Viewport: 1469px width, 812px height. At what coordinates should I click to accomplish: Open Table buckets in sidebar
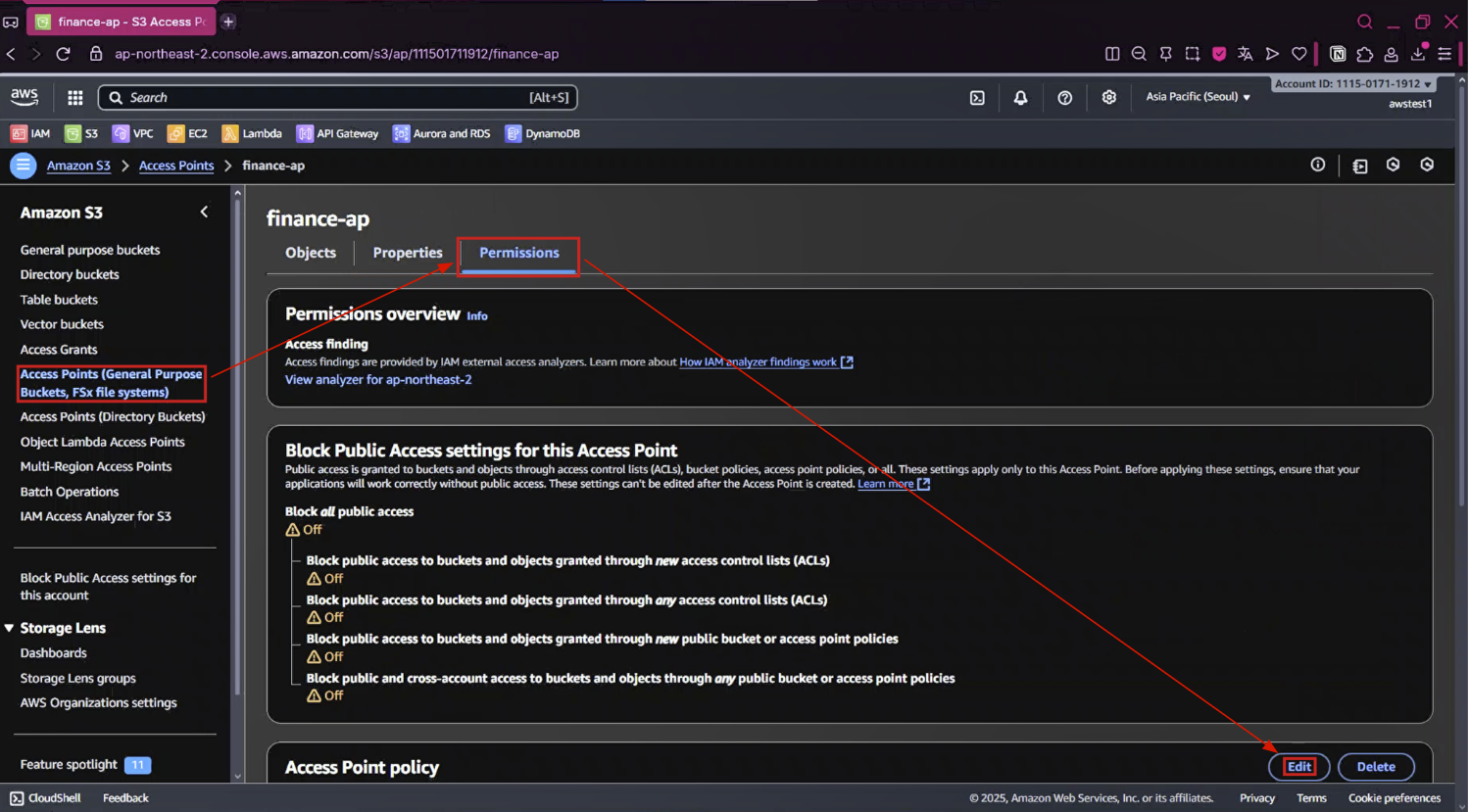59,300
